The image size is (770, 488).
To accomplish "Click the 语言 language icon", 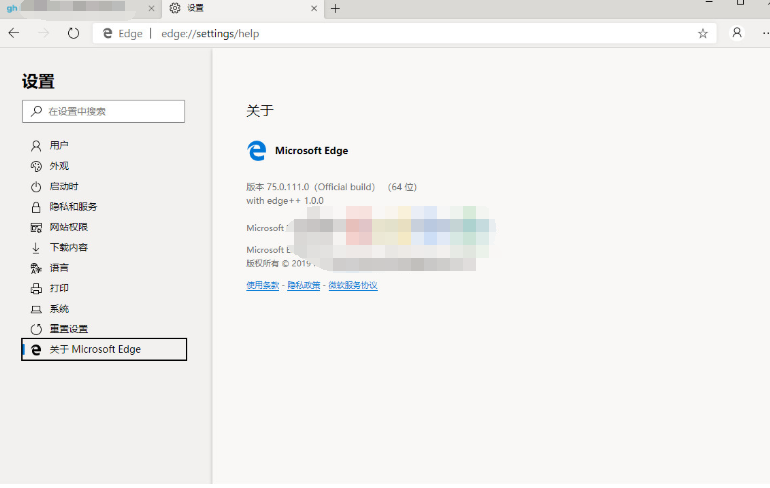I will coord(36,268).
